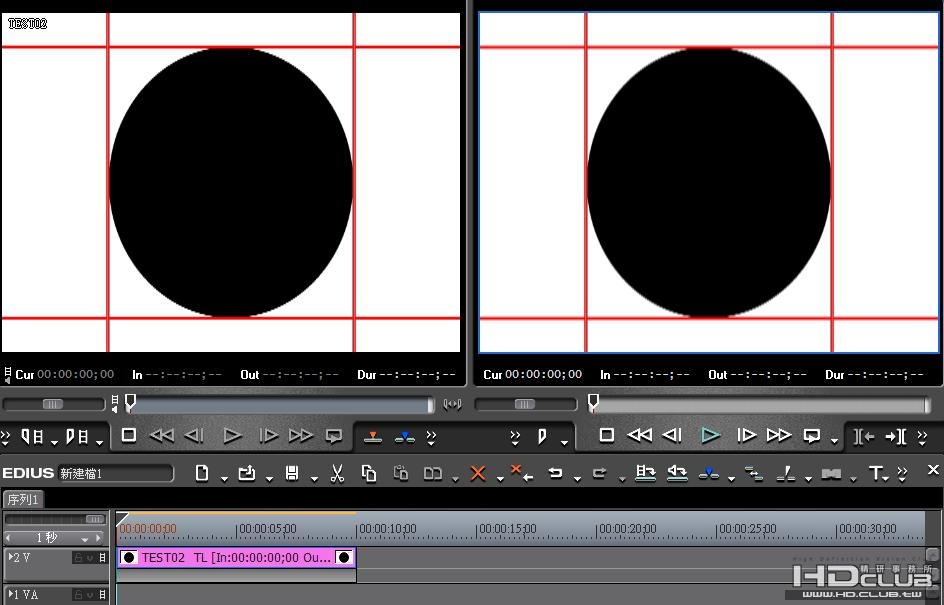The width and height of the screenshot is (944, 605).
Task: Play the recorder timeline preview
Action: (710, 435)
